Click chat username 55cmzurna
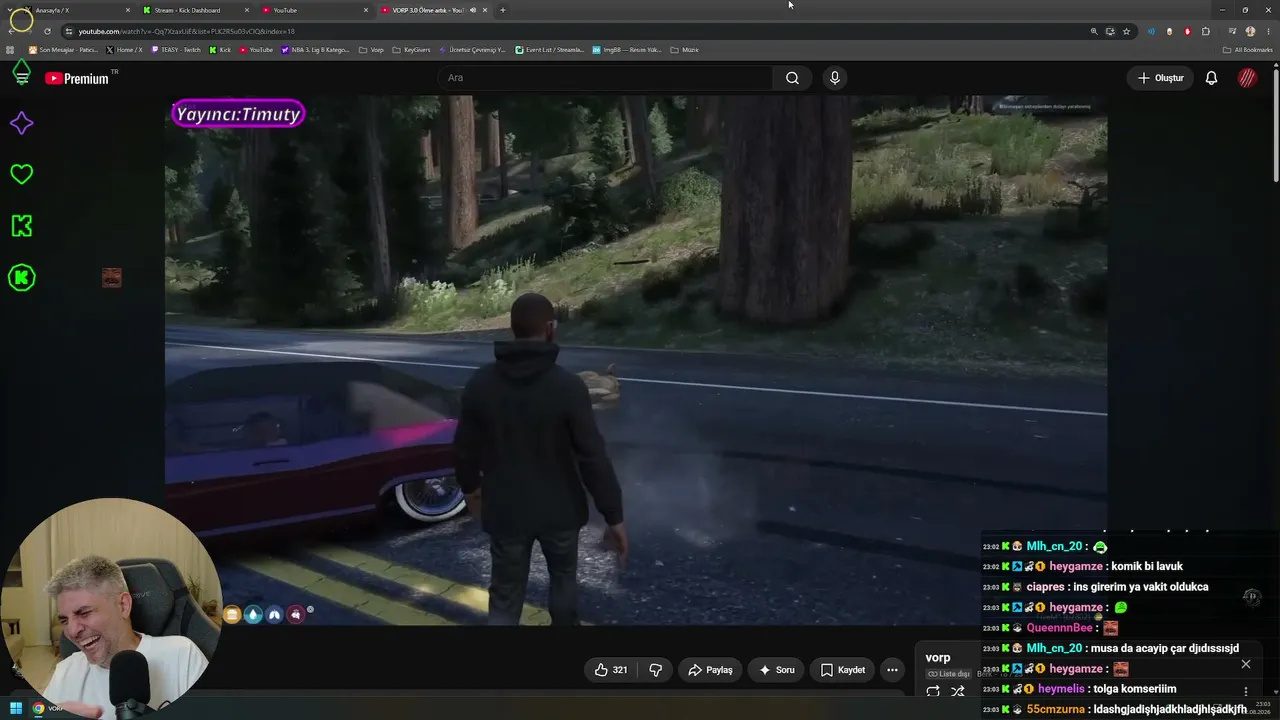Image resolution: width=1280 pixels, height=720 pixels. (1055, 710)
